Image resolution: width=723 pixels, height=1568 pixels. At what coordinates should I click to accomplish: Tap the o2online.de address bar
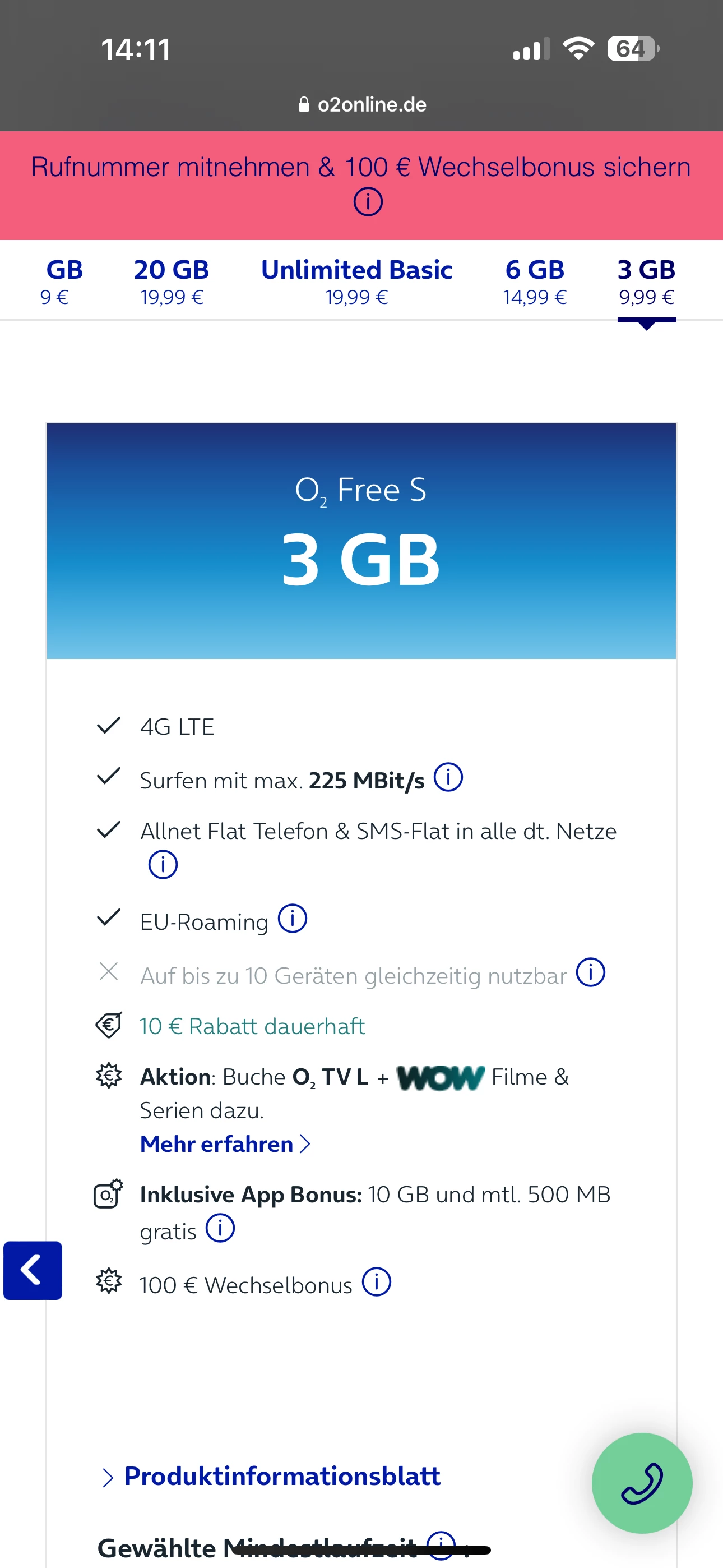click(363, 104)
